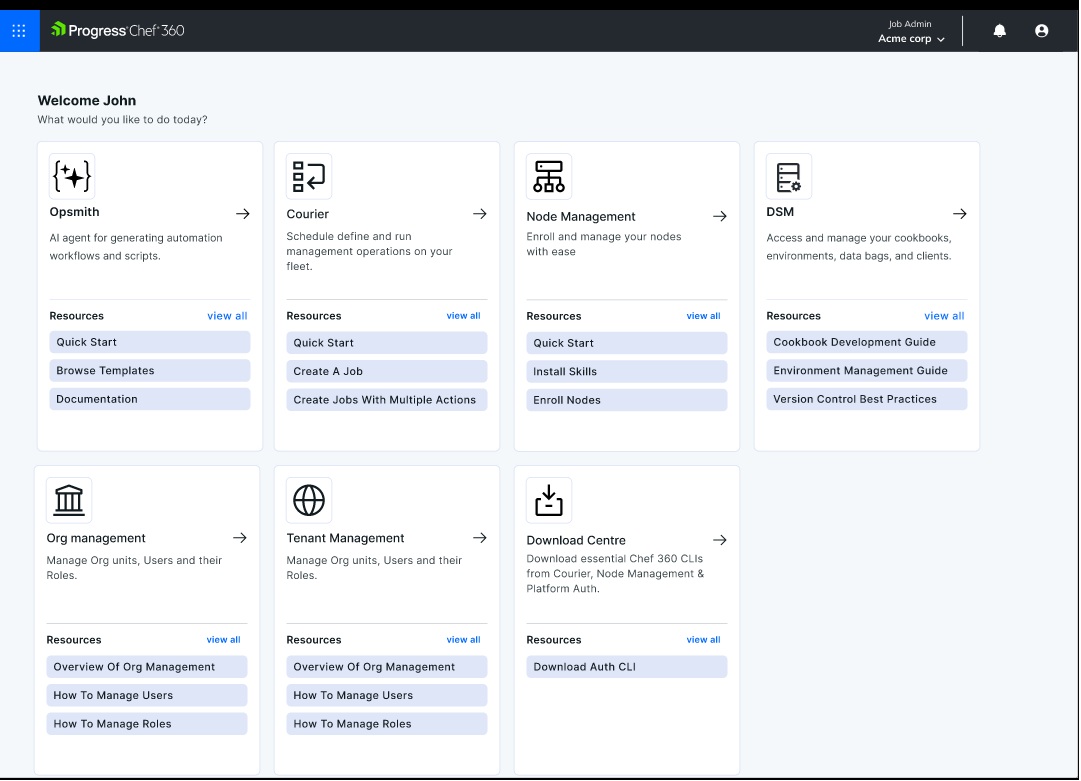Open Download Auth CLI resource
The height and width of the screenshot is (781, 1081).
pos(627,667)
